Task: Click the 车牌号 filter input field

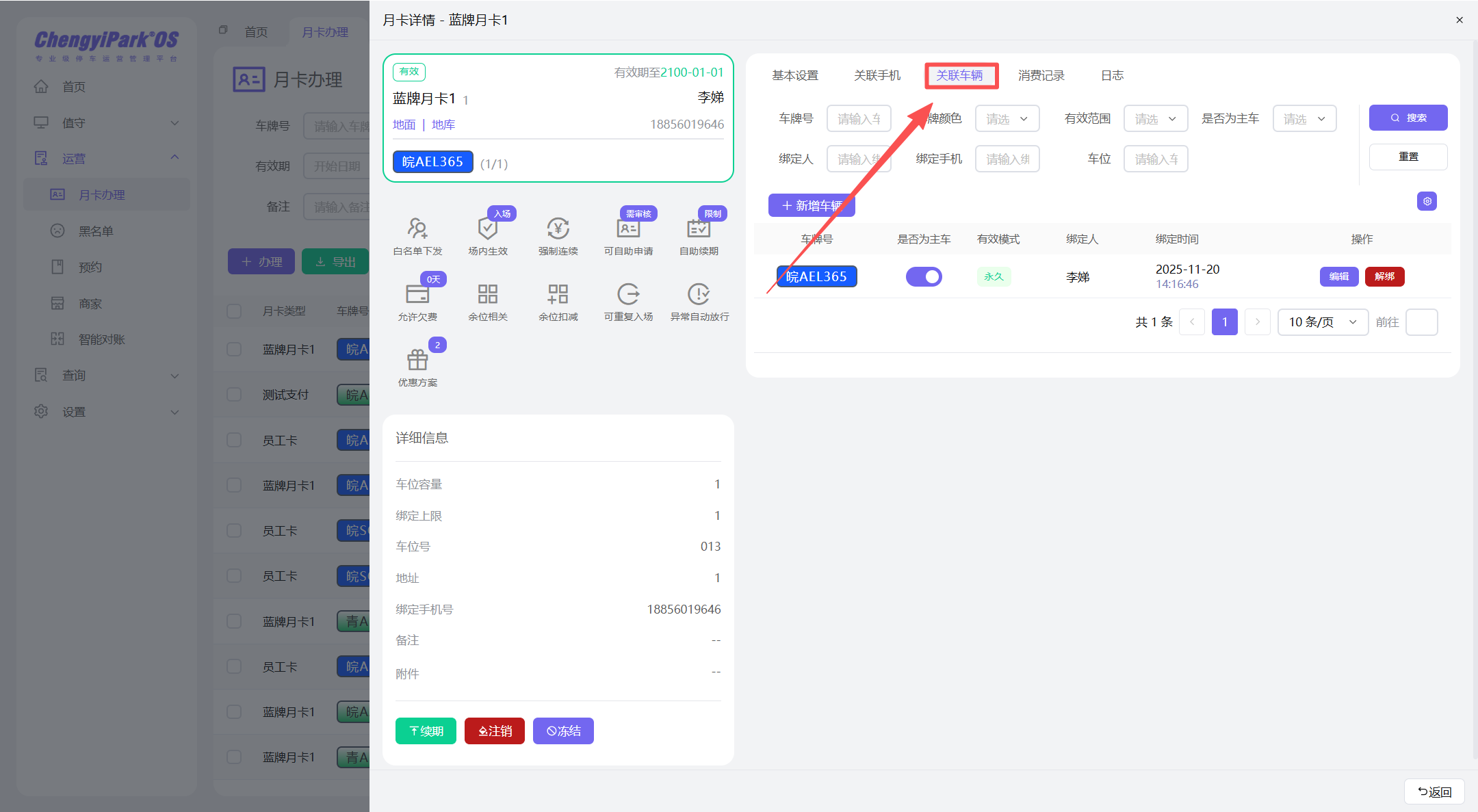Action: pyautogui.click(x=859, y=119)
